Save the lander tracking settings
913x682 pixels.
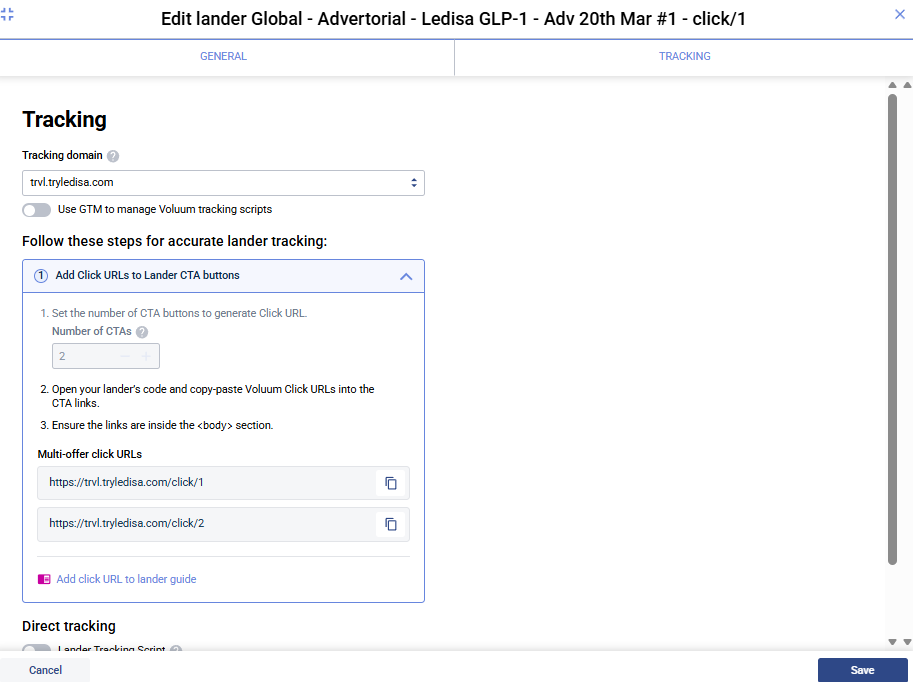pos(862,669)
